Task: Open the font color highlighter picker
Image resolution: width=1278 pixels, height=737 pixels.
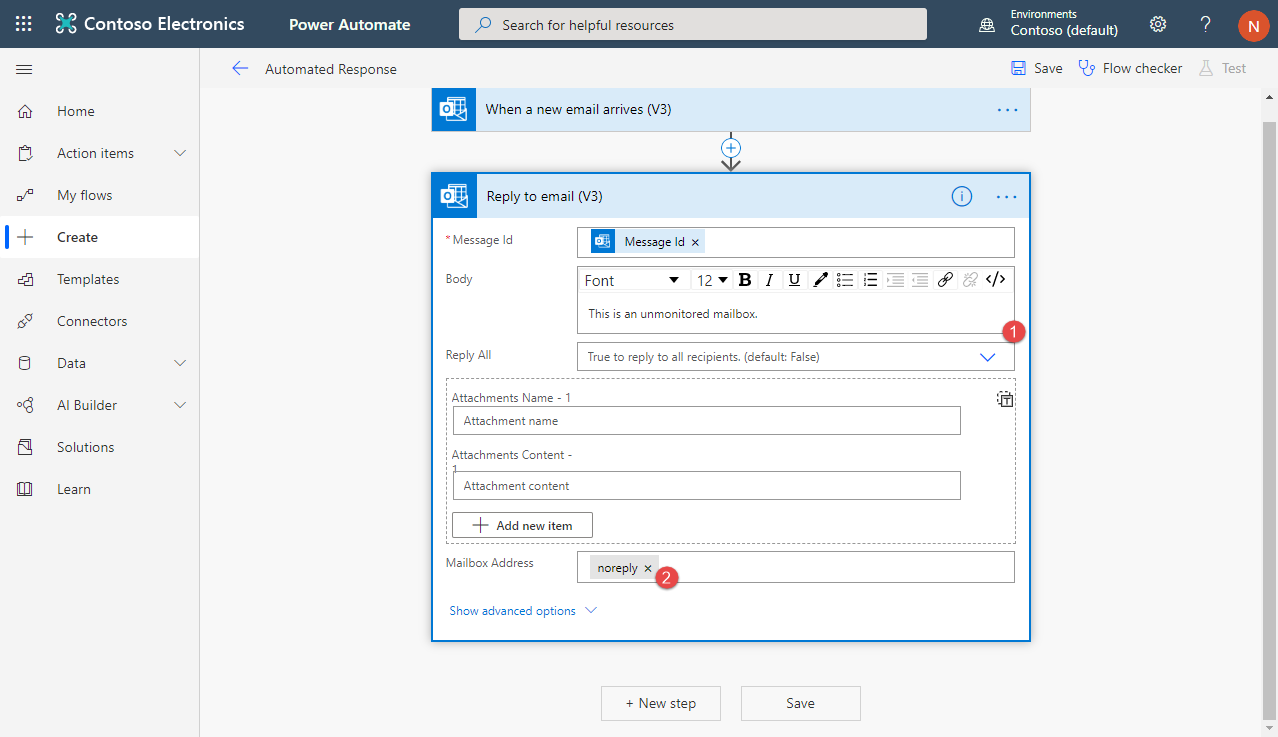Action: [x=820, y=280]
